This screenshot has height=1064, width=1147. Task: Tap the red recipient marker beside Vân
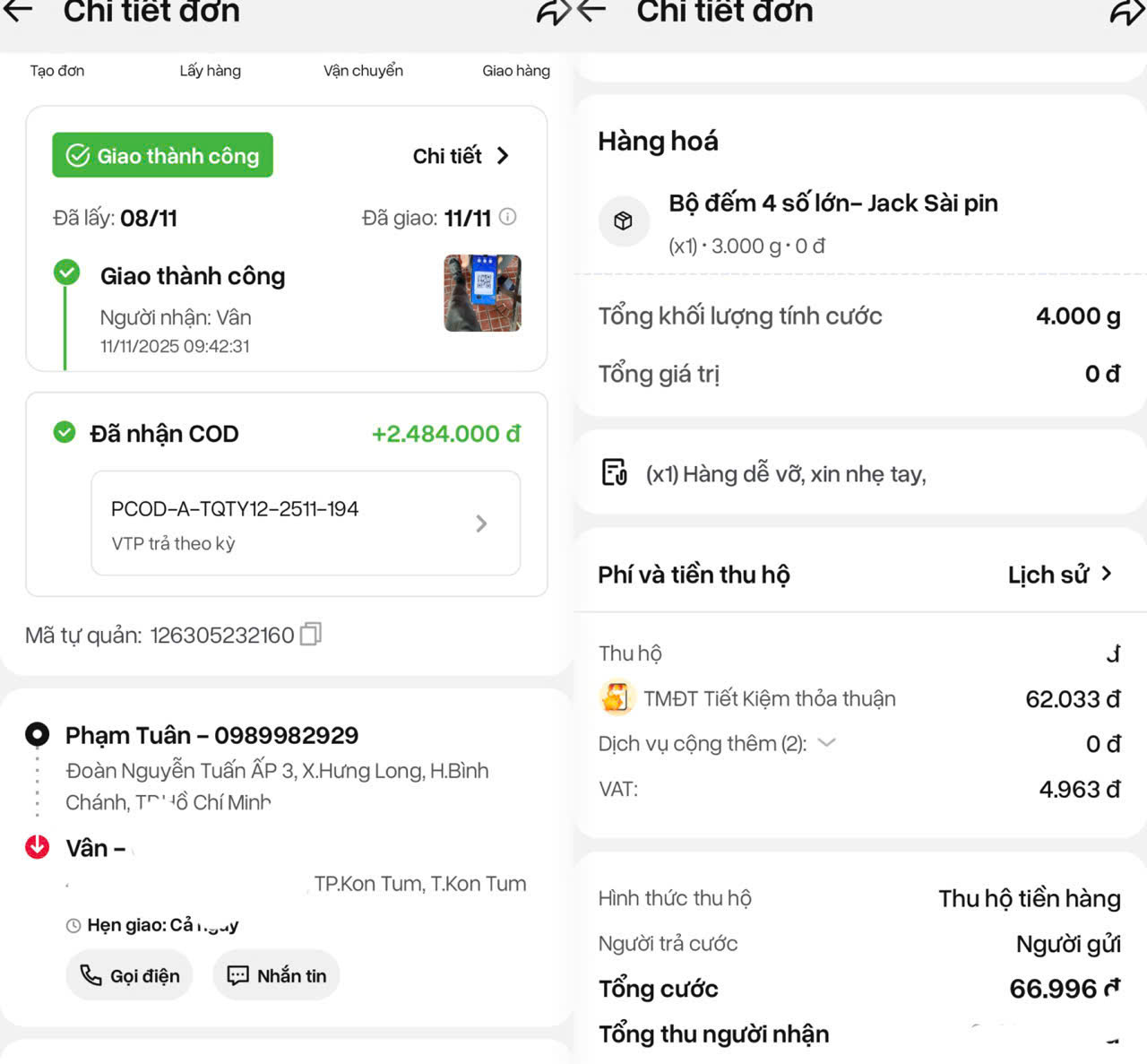[x=38, y=847]
